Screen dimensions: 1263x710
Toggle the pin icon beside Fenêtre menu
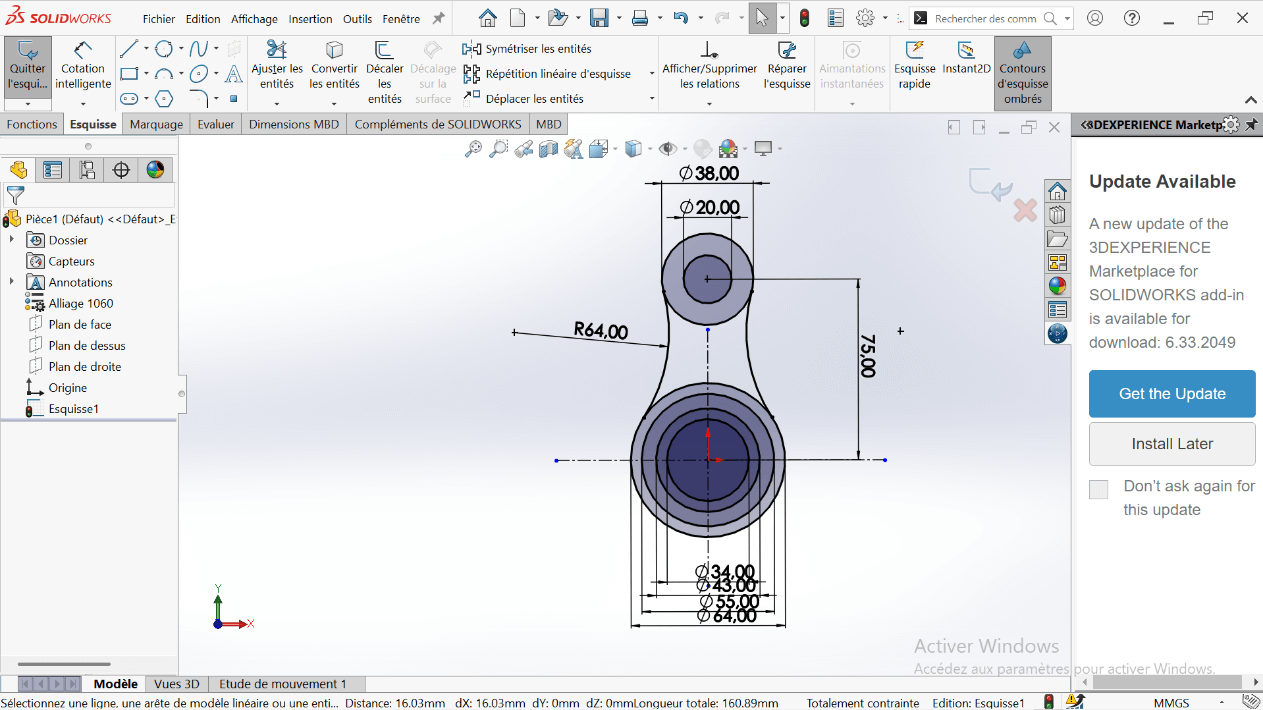pos(438,19)
